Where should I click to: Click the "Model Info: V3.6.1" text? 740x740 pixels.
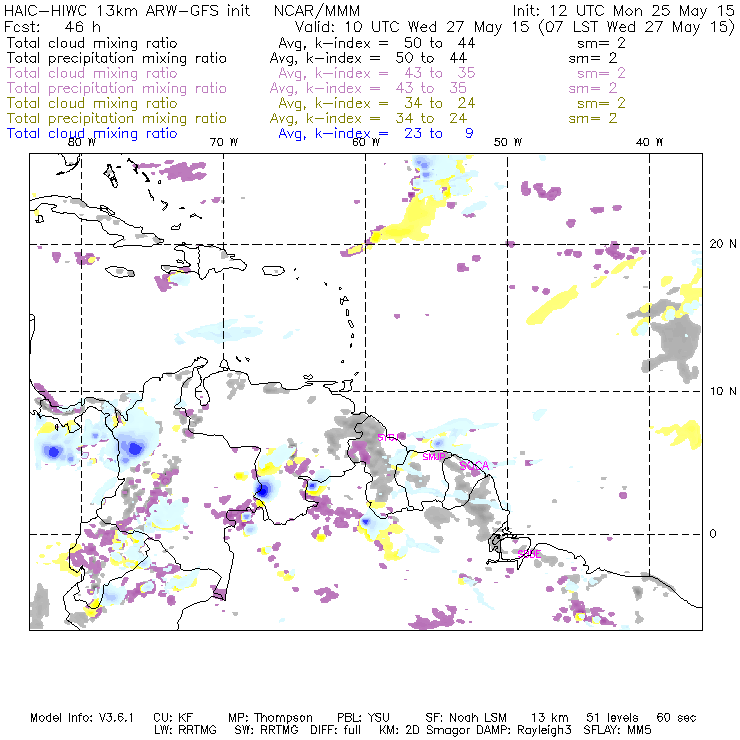coord(82,718)
